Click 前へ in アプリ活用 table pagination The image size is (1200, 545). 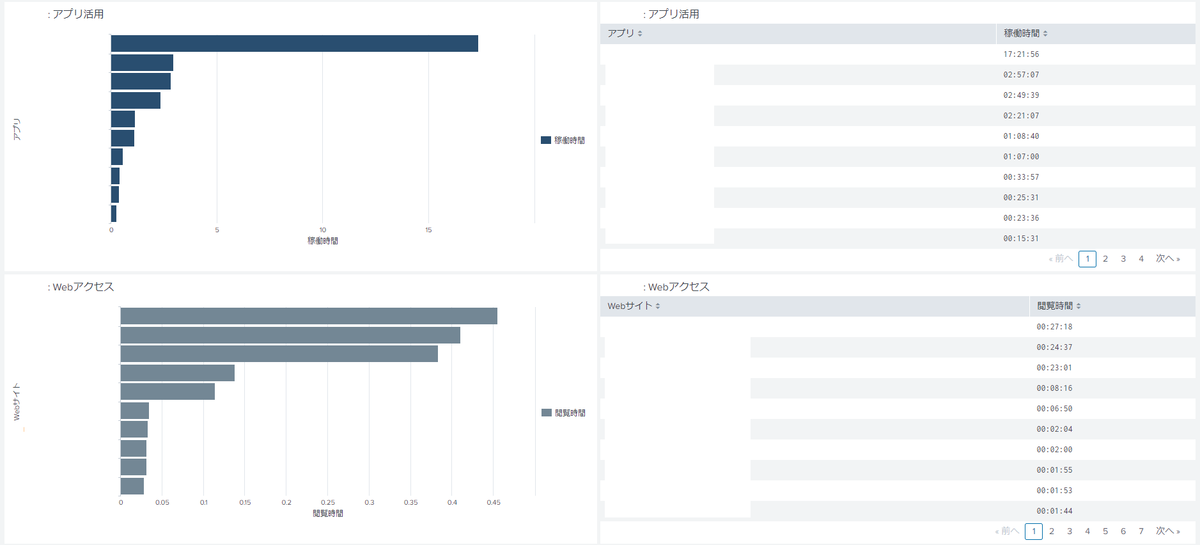[1061, 259]
